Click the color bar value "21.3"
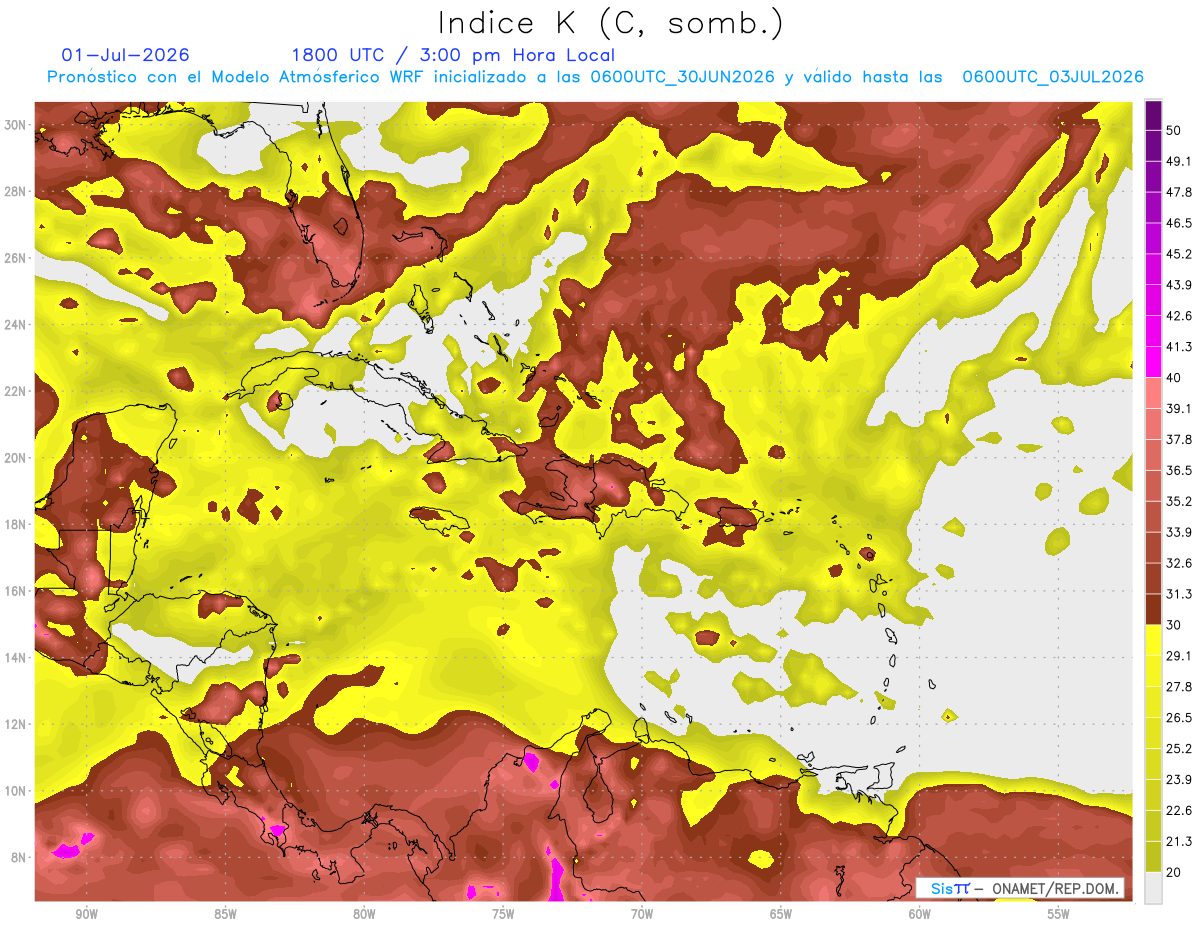The height and width of the screenshot is (927, 1200). tap(1180, 843)
